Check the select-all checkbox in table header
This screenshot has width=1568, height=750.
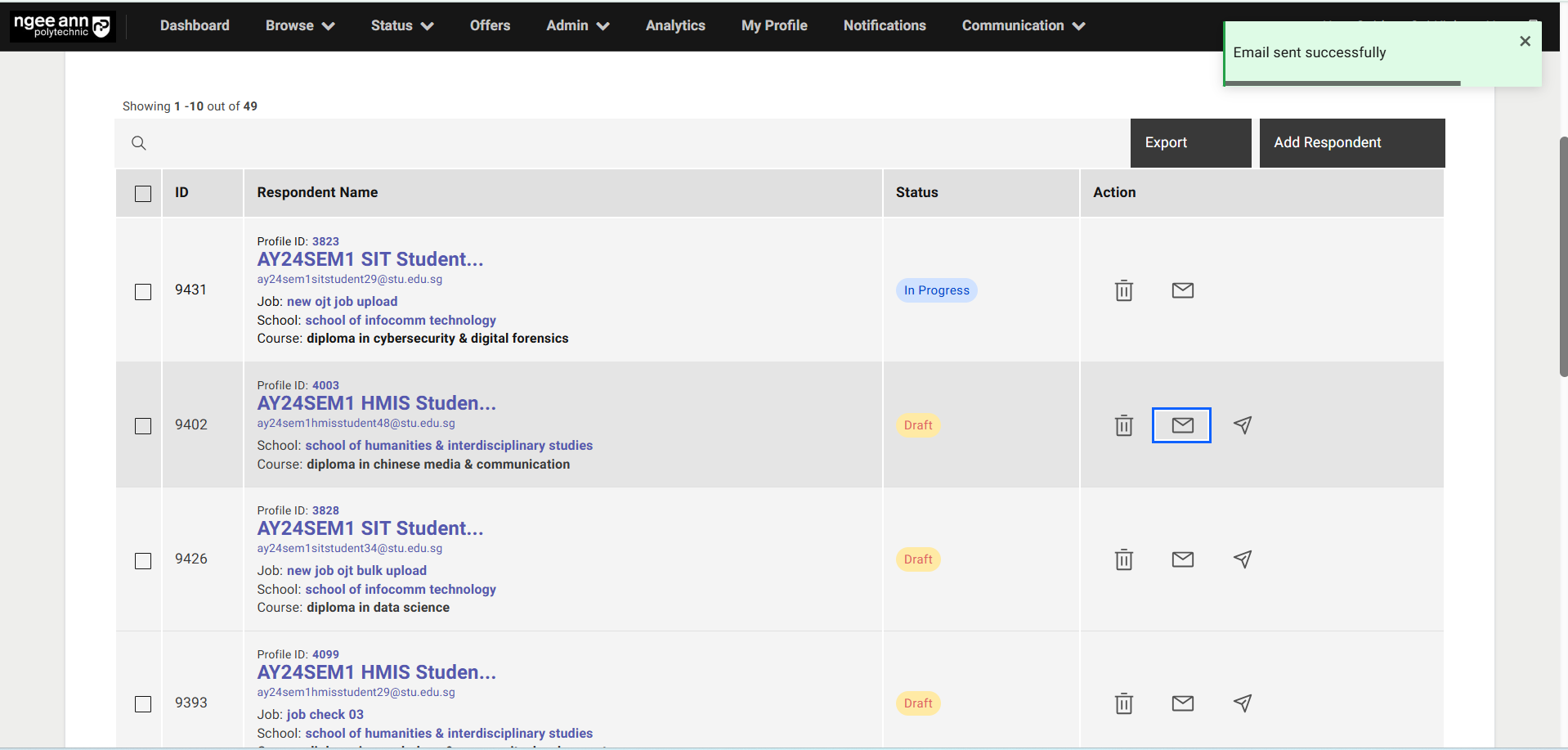143,194
